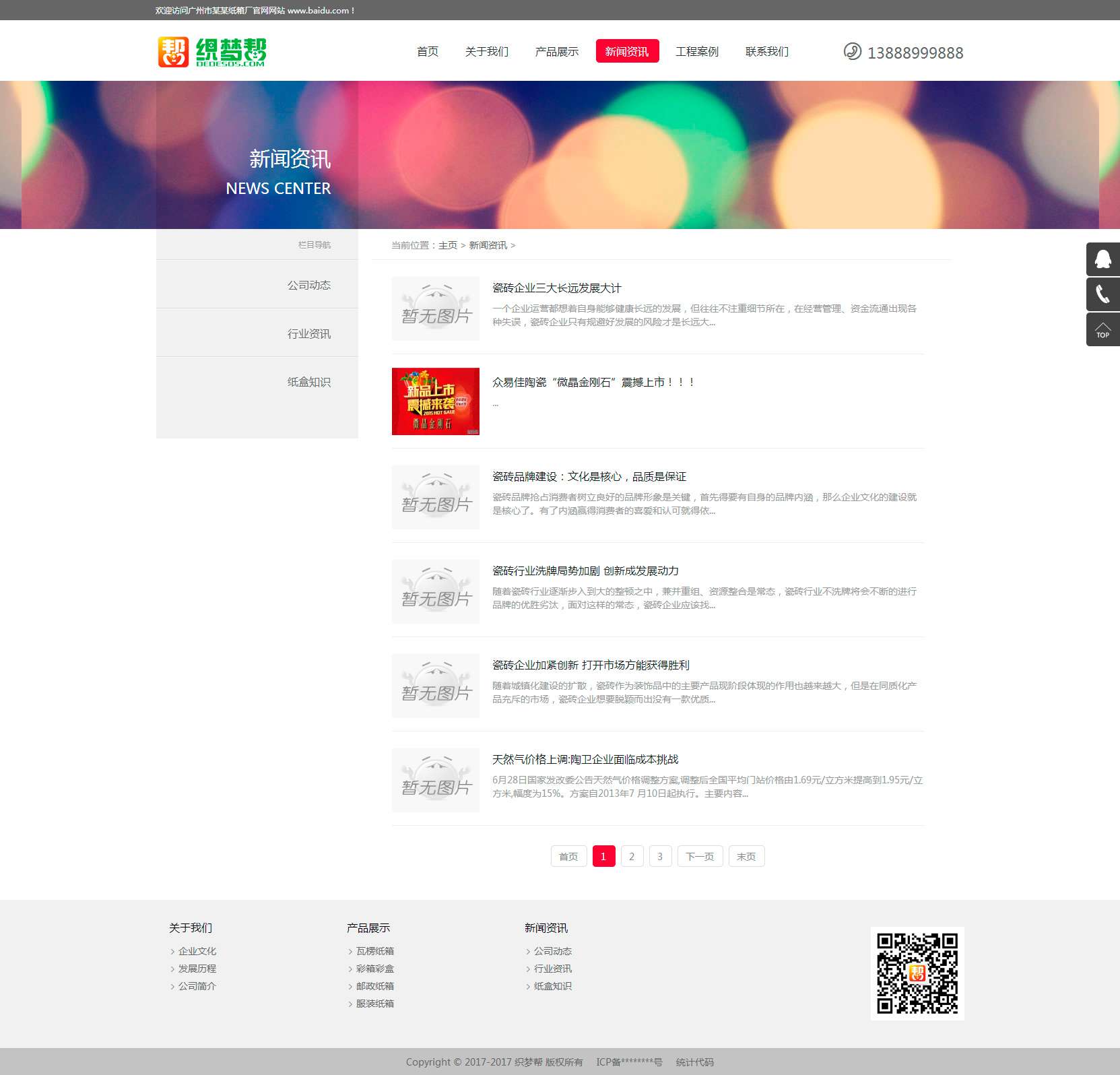Viewport: 1120px width, 1075px height.
Task: Click the phone icon in floating sidebar
Action: pyautogui.click(x=1102, y=294)
